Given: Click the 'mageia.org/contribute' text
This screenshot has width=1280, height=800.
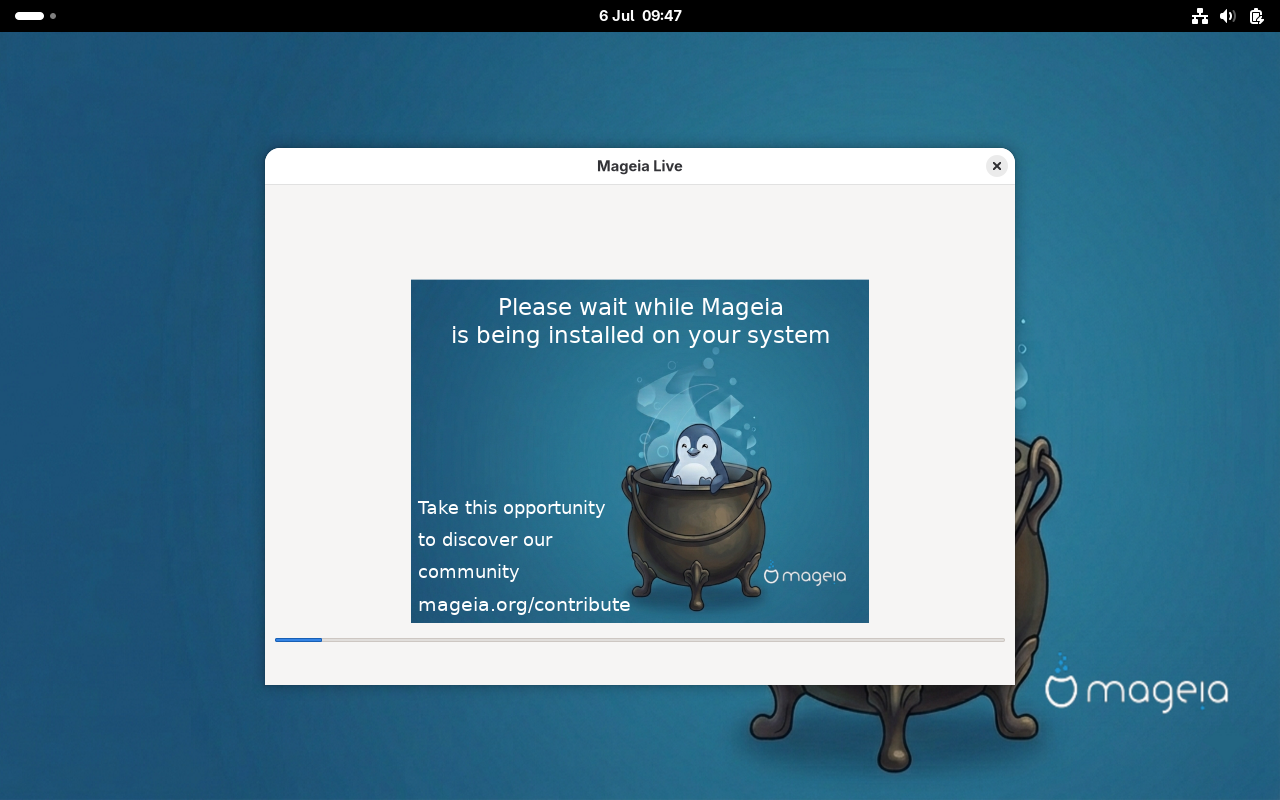Looking at the screenshot, I should [x=524, y=604].
